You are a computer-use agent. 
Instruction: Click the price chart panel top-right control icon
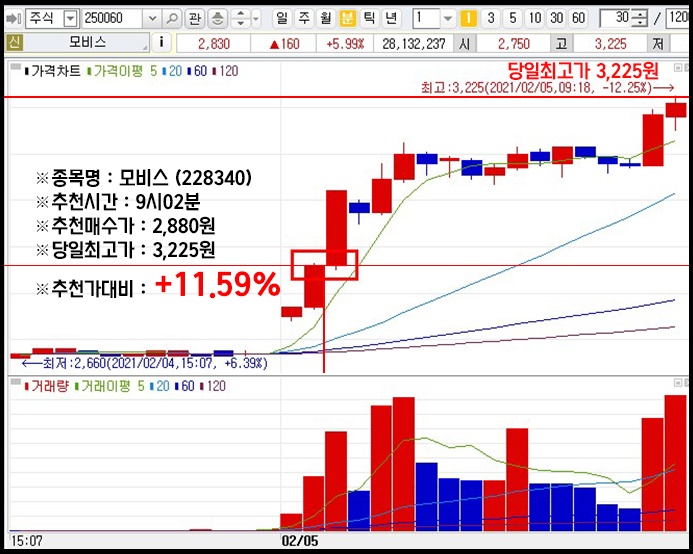tap(678, 68)
